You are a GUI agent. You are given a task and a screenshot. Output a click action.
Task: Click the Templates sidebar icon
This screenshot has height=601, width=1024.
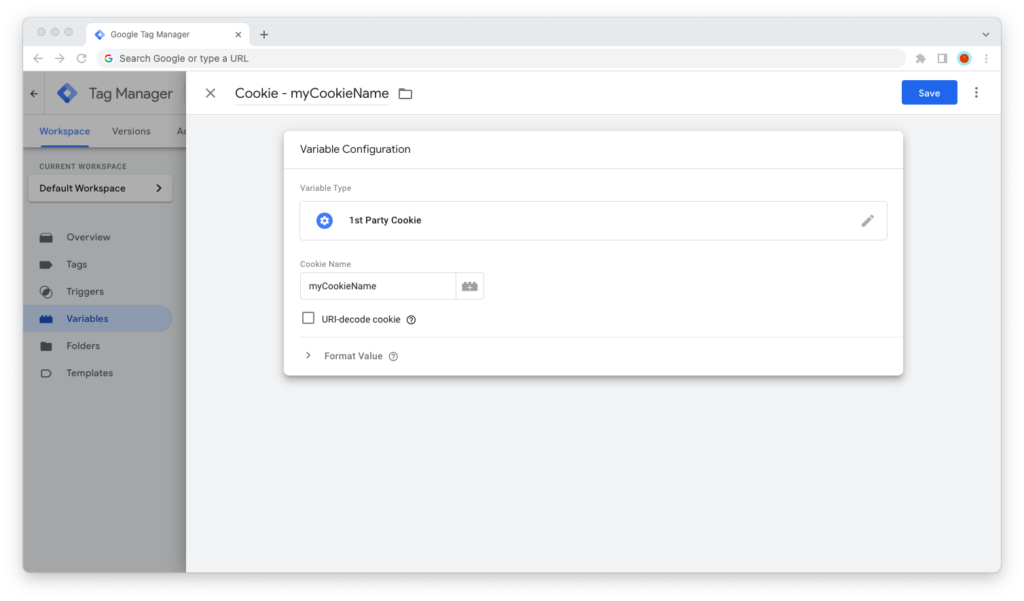pyautogui.click(x=46, y=374)
